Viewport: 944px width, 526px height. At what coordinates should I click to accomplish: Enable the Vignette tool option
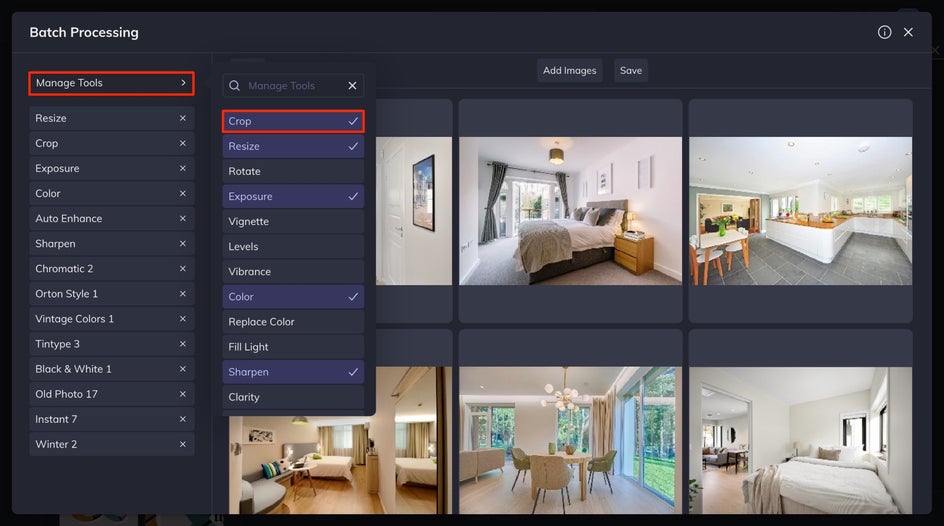coord(293,221)
